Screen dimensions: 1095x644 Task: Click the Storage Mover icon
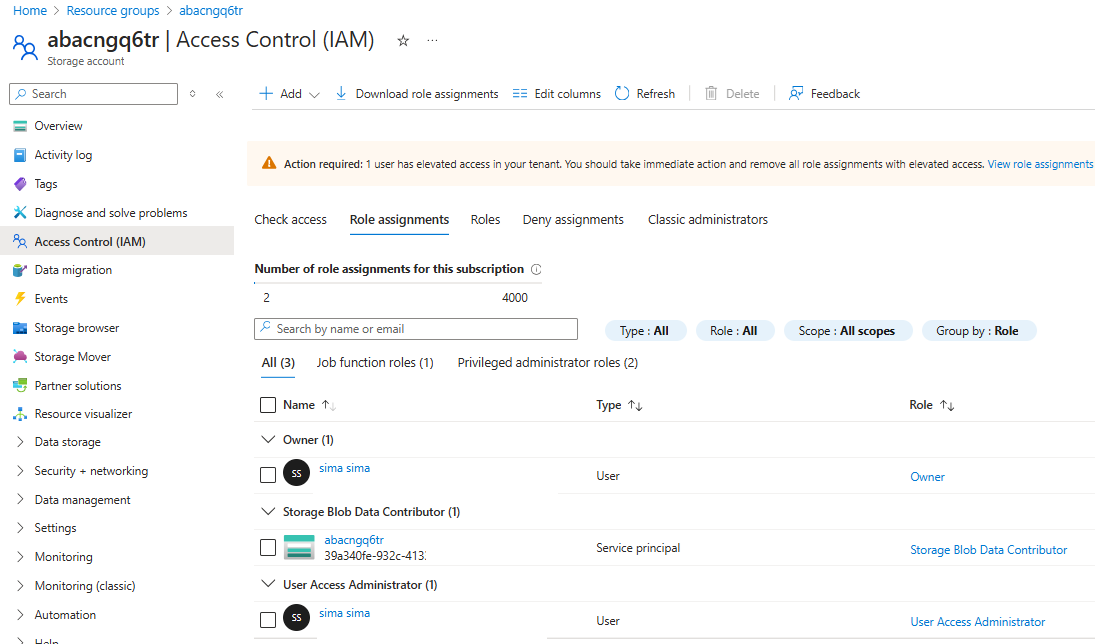click(x=20, y=357)
